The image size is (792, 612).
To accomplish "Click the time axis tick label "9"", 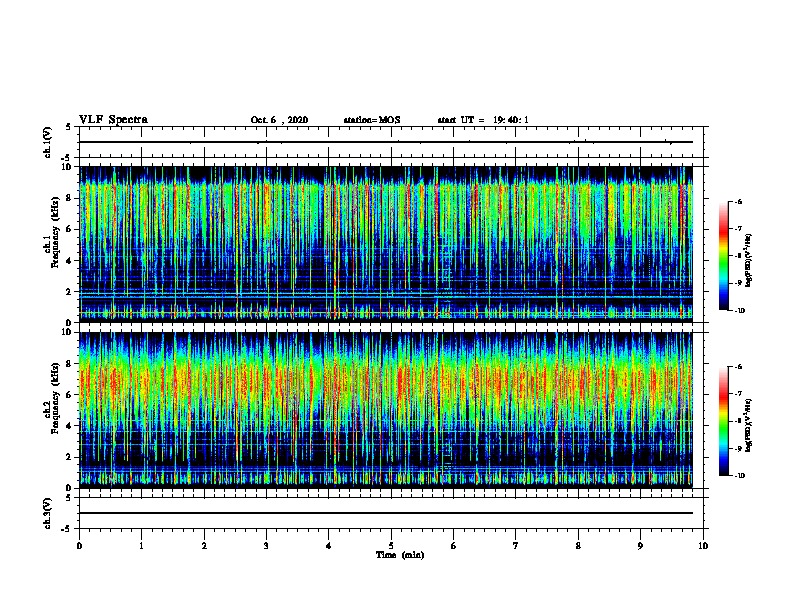I will click(x=640, y=546).
